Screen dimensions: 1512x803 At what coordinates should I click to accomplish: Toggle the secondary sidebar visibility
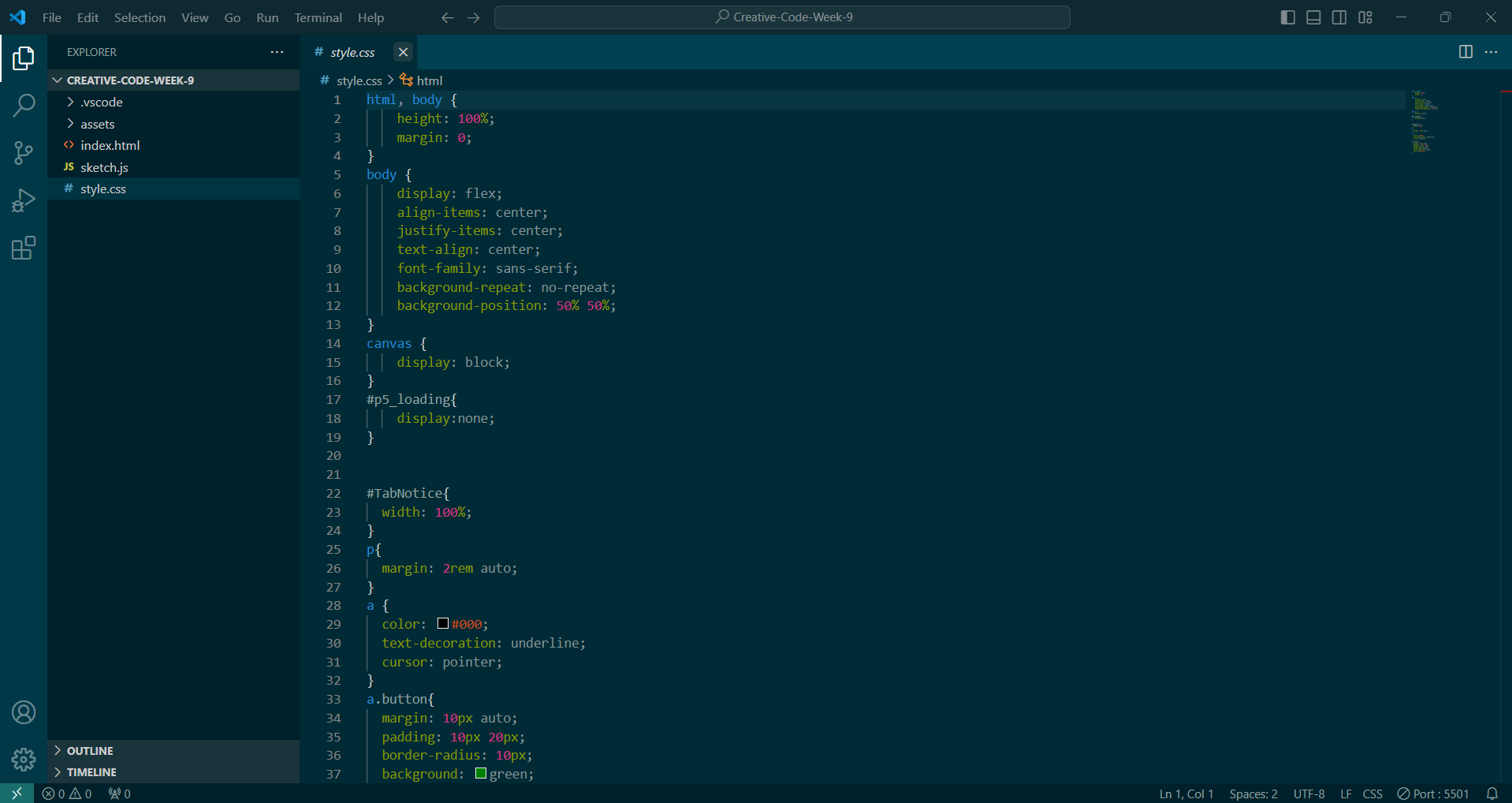coord(1339,17)
